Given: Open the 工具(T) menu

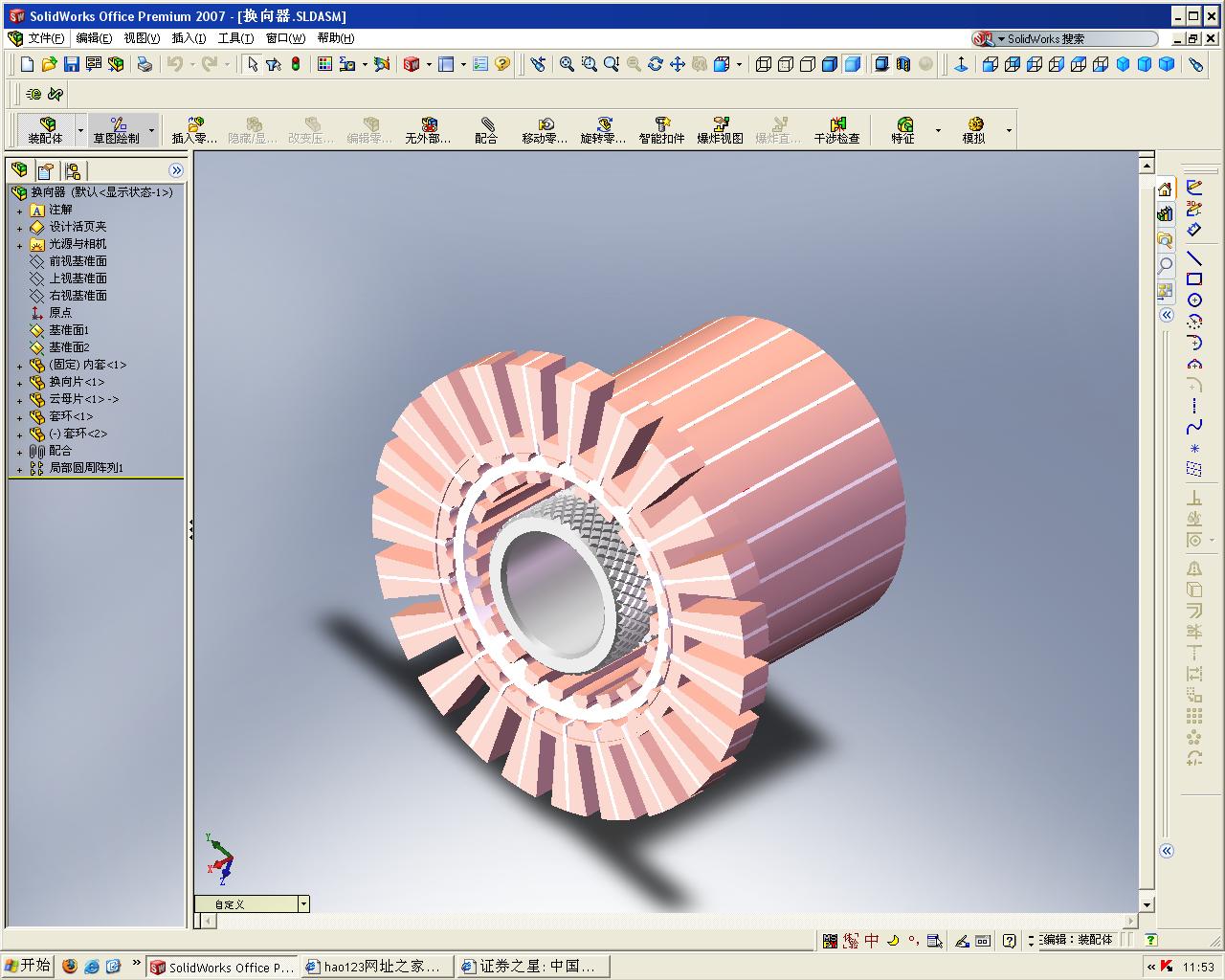Looking at the screenshot, I should pos(235,38).
